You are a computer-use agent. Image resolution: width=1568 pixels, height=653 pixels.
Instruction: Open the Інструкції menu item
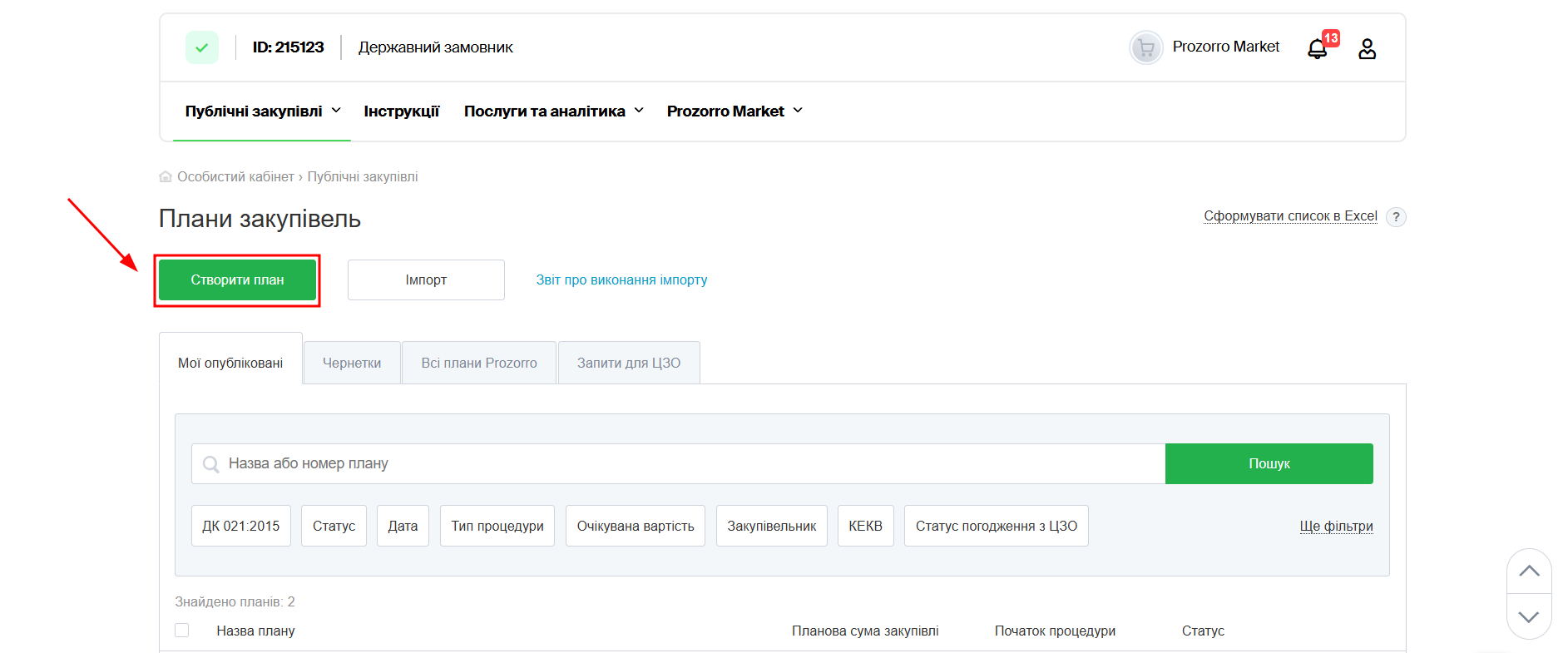tap(401, 111)
